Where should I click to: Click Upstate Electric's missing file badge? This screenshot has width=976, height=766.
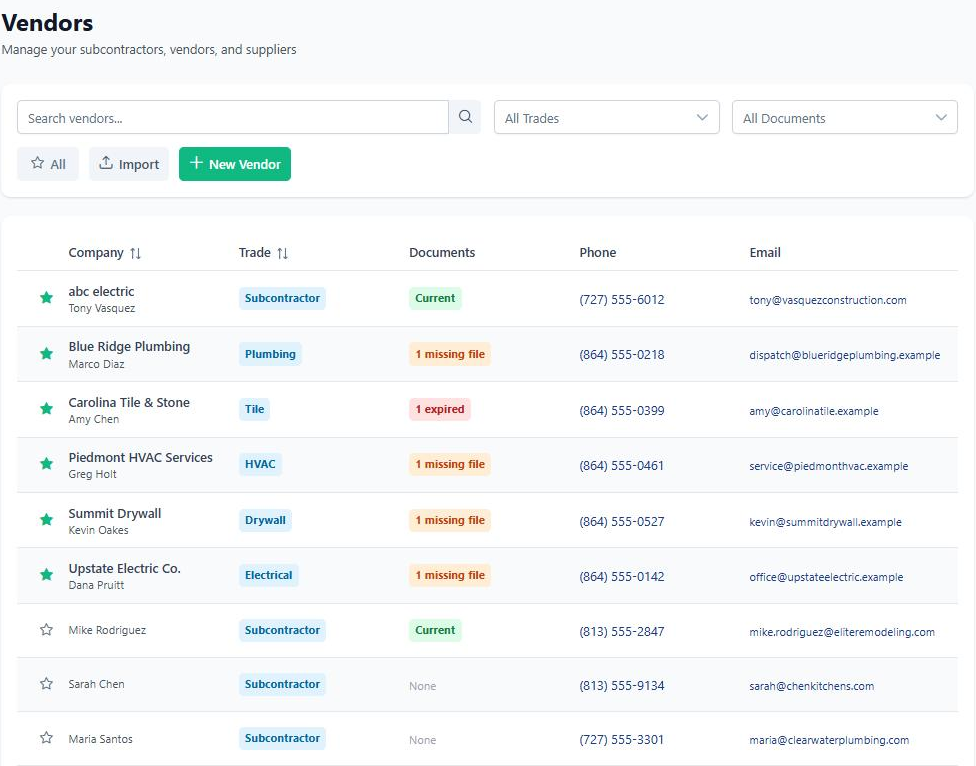[449, 575]
